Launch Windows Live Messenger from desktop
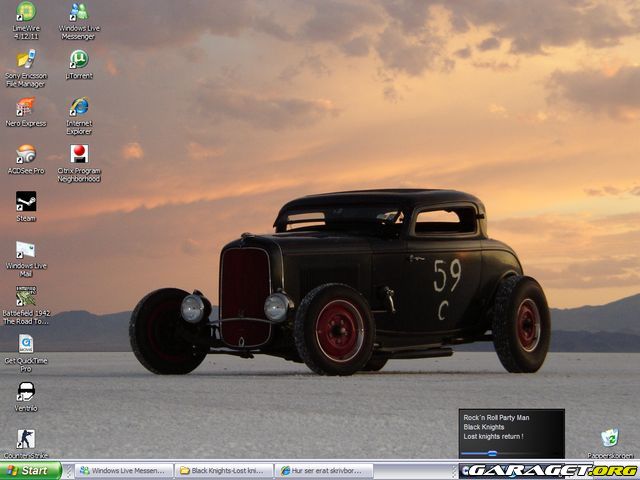Viewport: 640px width, 480px height. tap(78, 12)
